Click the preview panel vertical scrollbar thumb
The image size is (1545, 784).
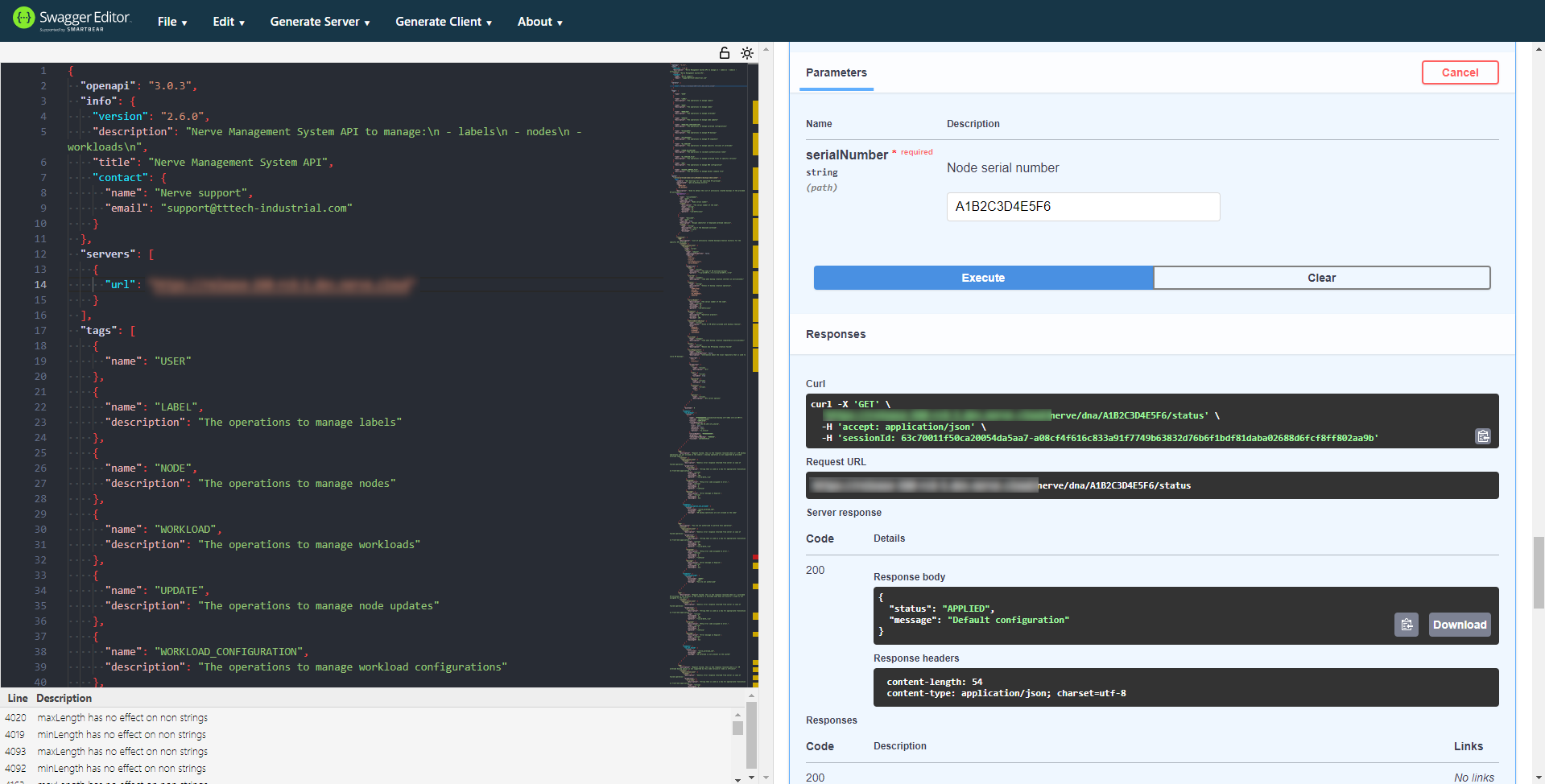pos(1538,571)
